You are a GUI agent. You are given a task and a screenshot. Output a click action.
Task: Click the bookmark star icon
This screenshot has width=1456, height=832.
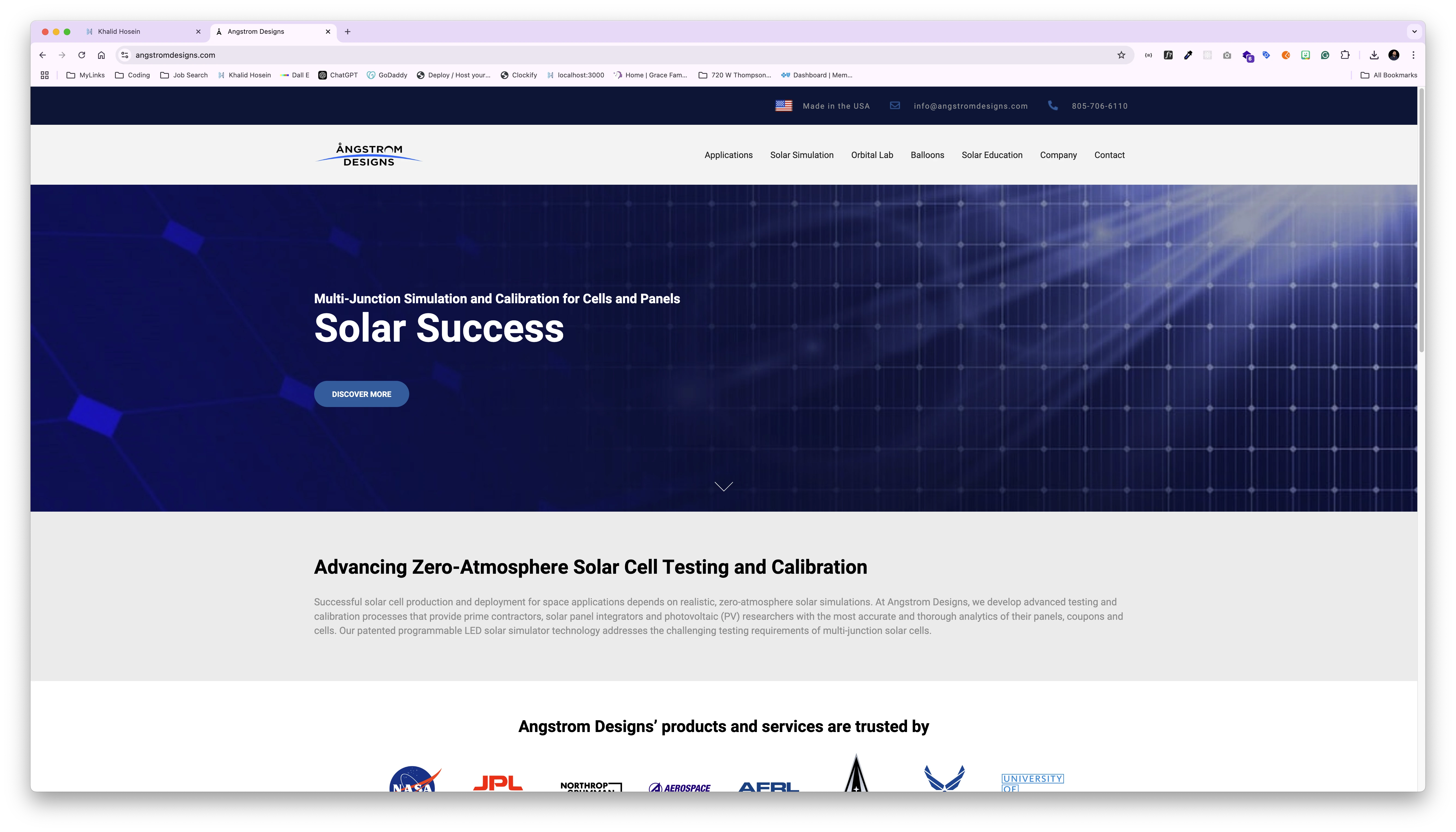(x=1121, y=55)
